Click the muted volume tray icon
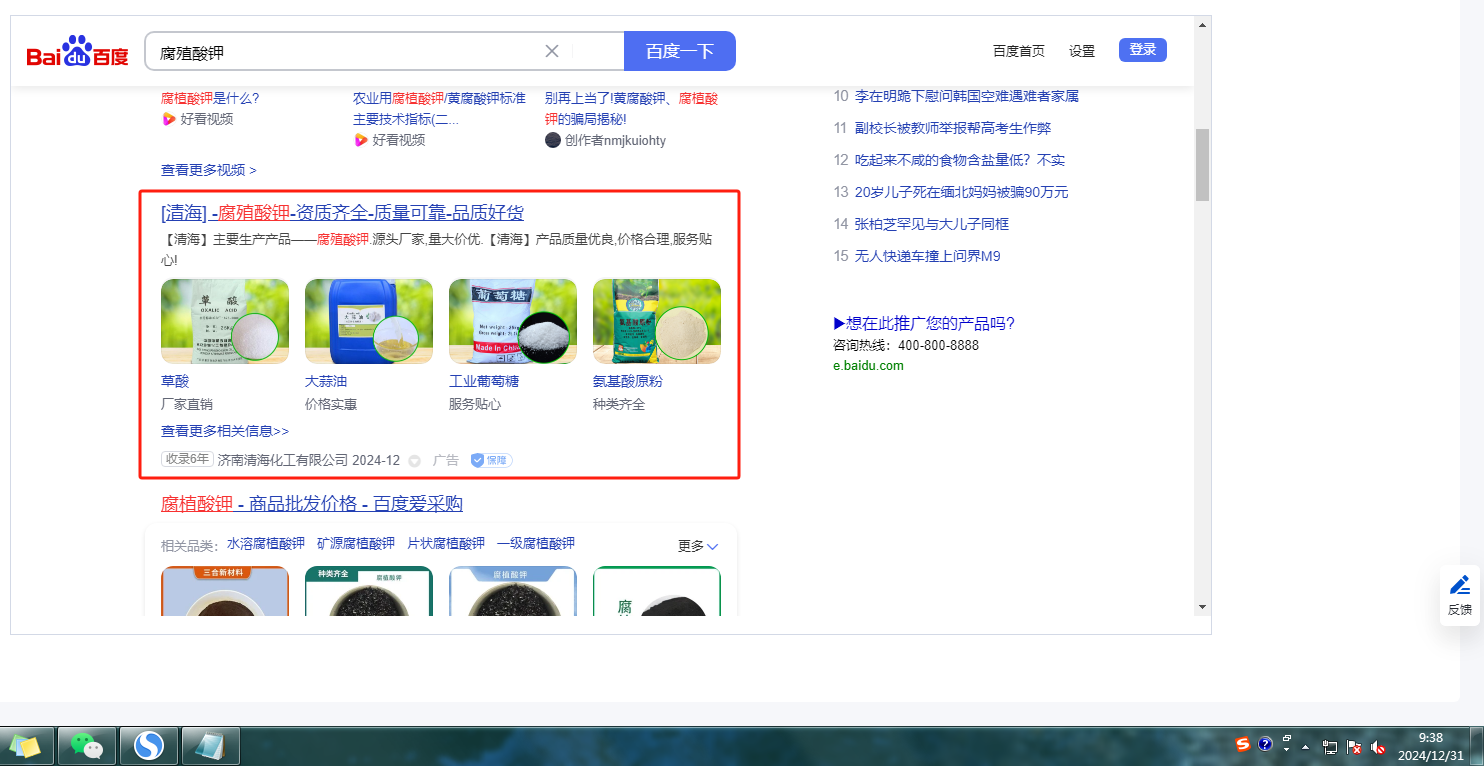1484x766 pixels. click(x=1378, y=747)
